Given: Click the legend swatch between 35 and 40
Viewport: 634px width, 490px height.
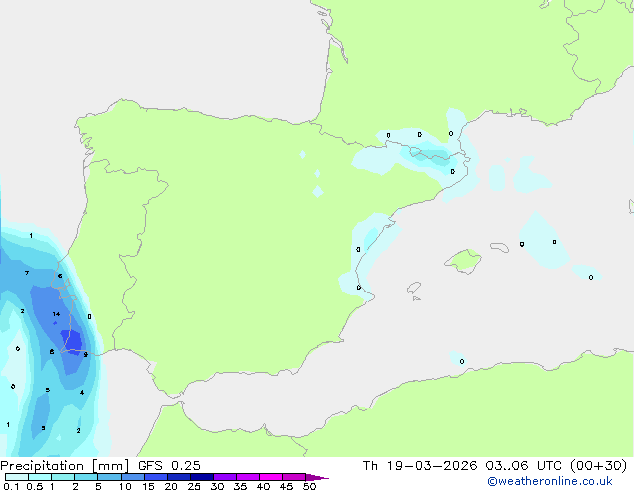Looking at the screenshot, I should (248, 477).
